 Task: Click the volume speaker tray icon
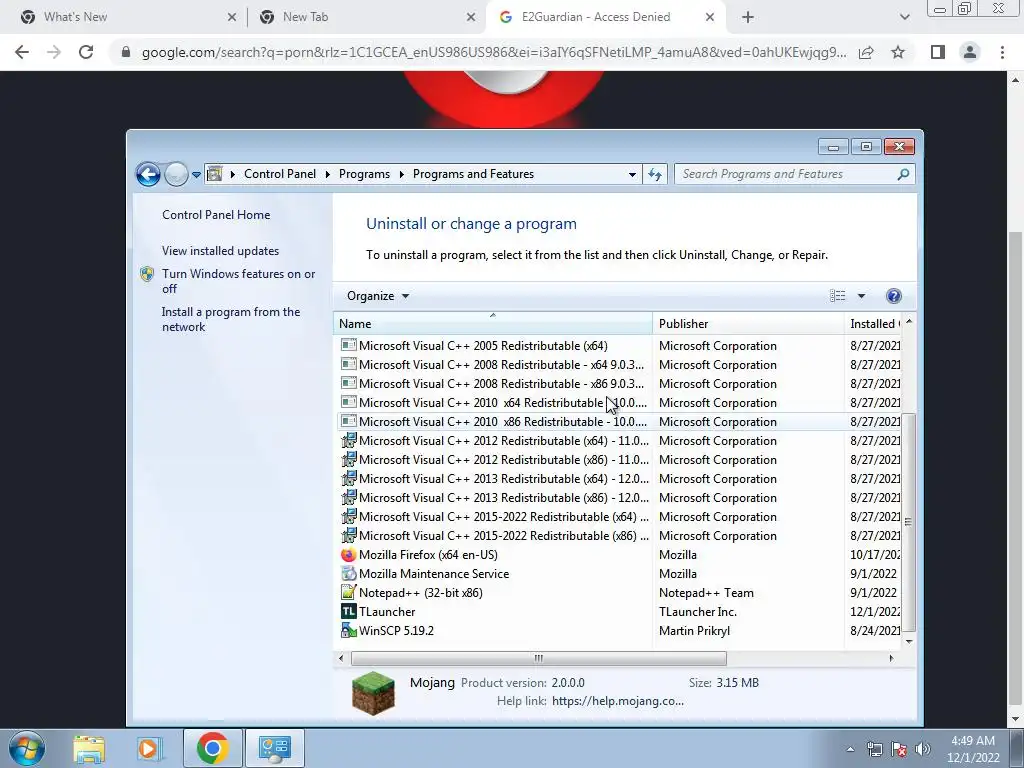point(923,749)
